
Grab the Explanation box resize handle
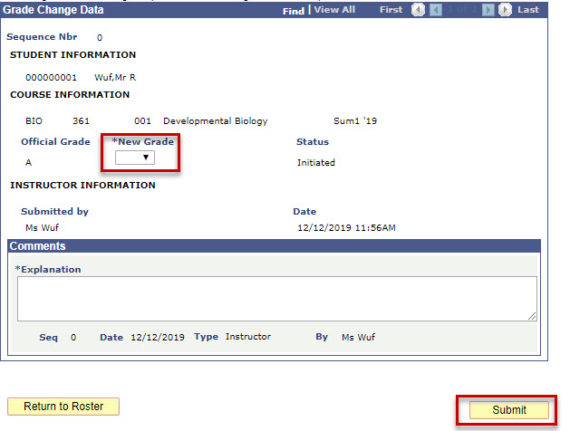tap(532, 317)
